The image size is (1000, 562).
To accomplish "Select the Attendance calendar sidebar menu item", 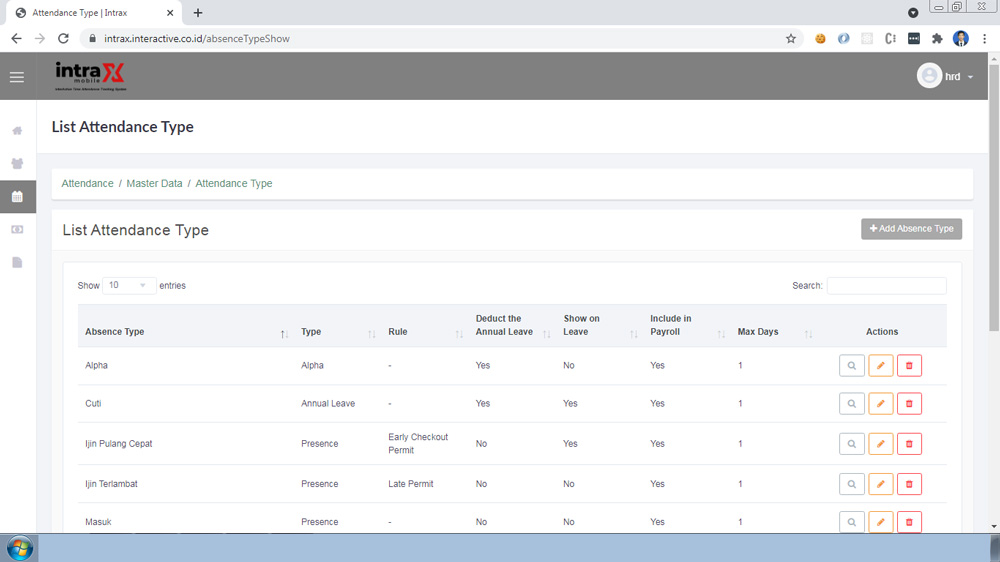I will (x=17, y=197).
